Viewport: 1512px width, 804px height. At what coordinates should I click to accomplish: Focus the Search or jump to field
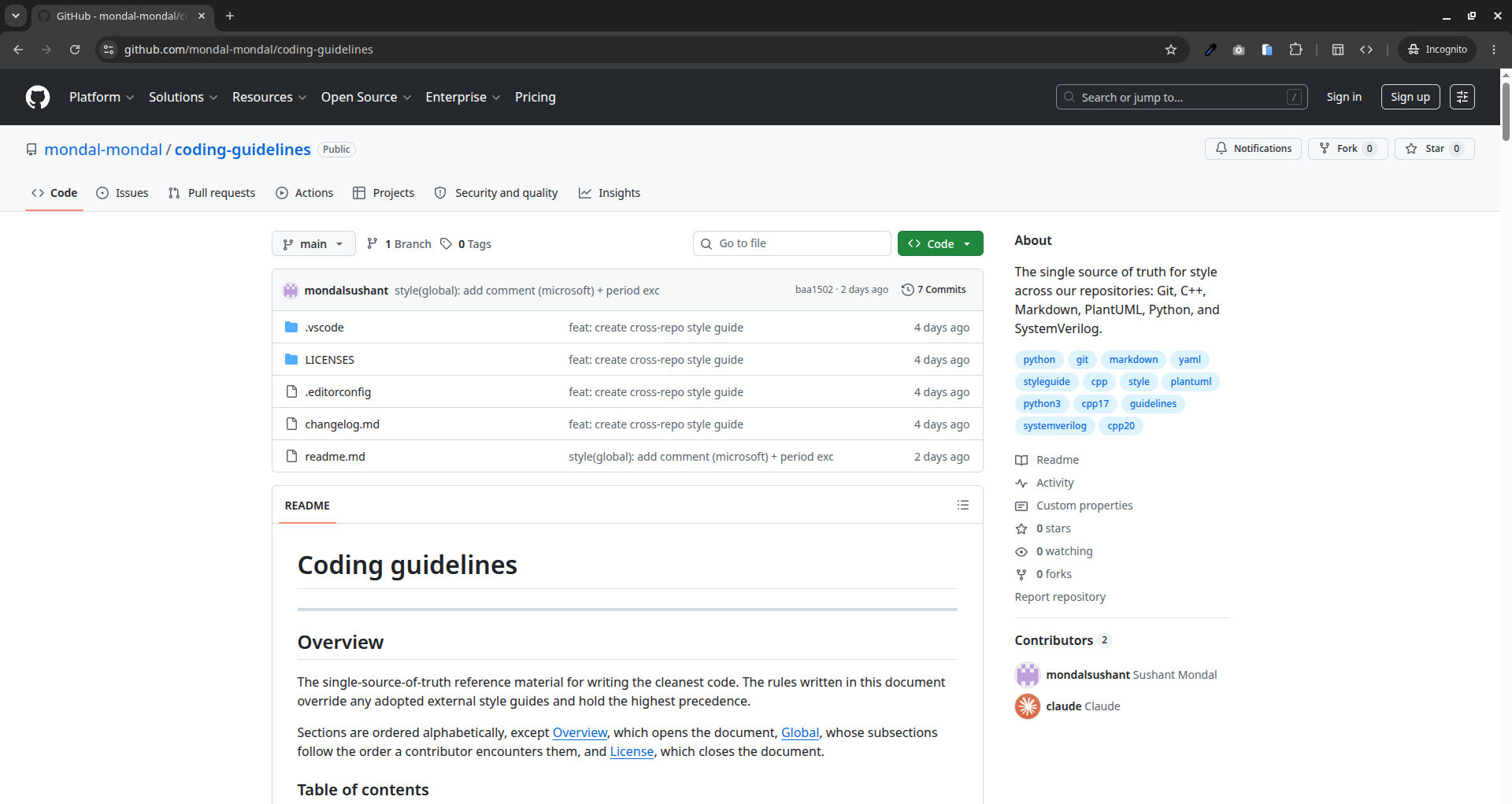(1182, 97)
